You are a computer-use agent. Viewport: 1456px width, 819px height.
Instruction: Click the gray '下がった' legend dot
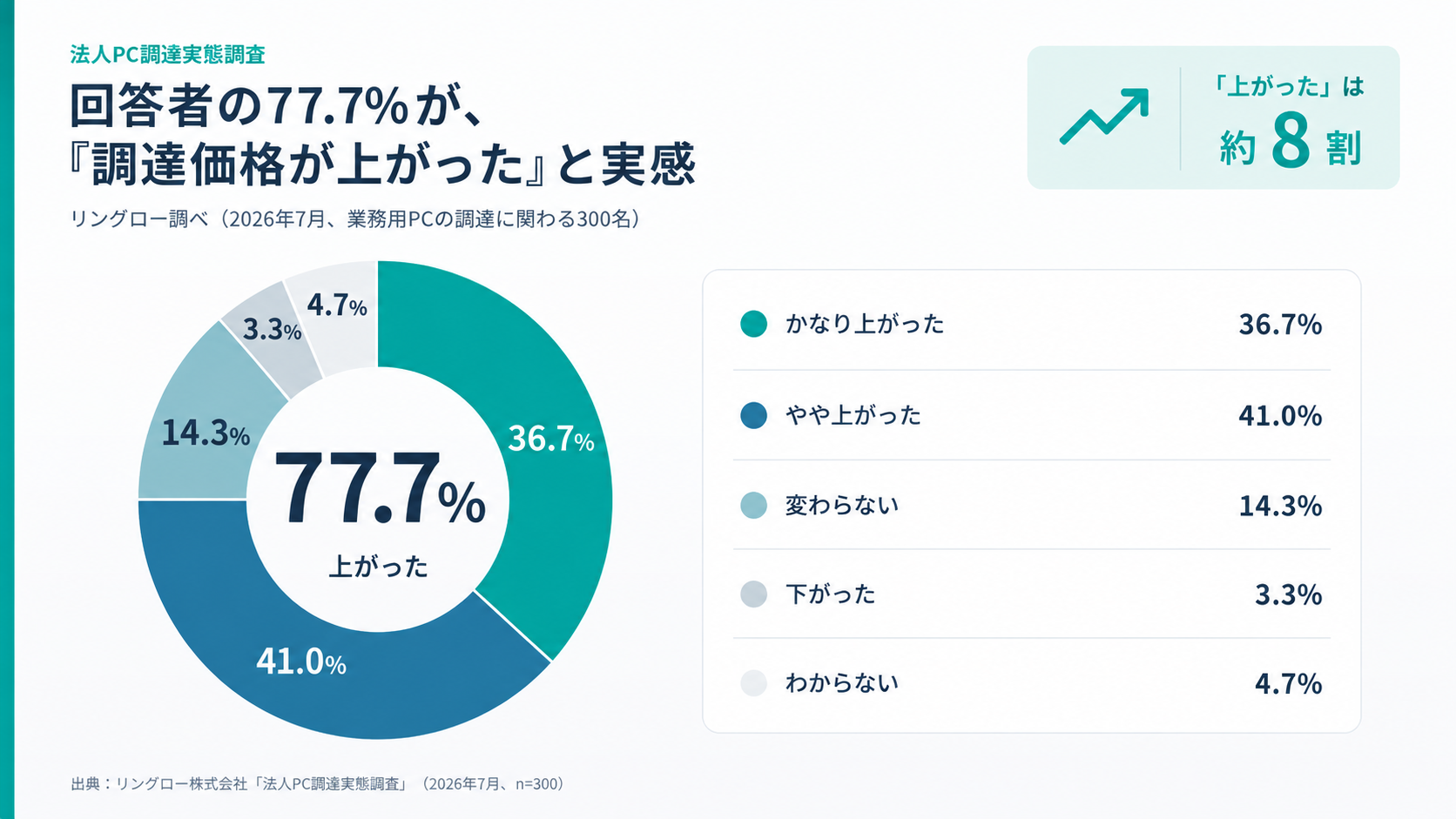(x=753, y=594)
